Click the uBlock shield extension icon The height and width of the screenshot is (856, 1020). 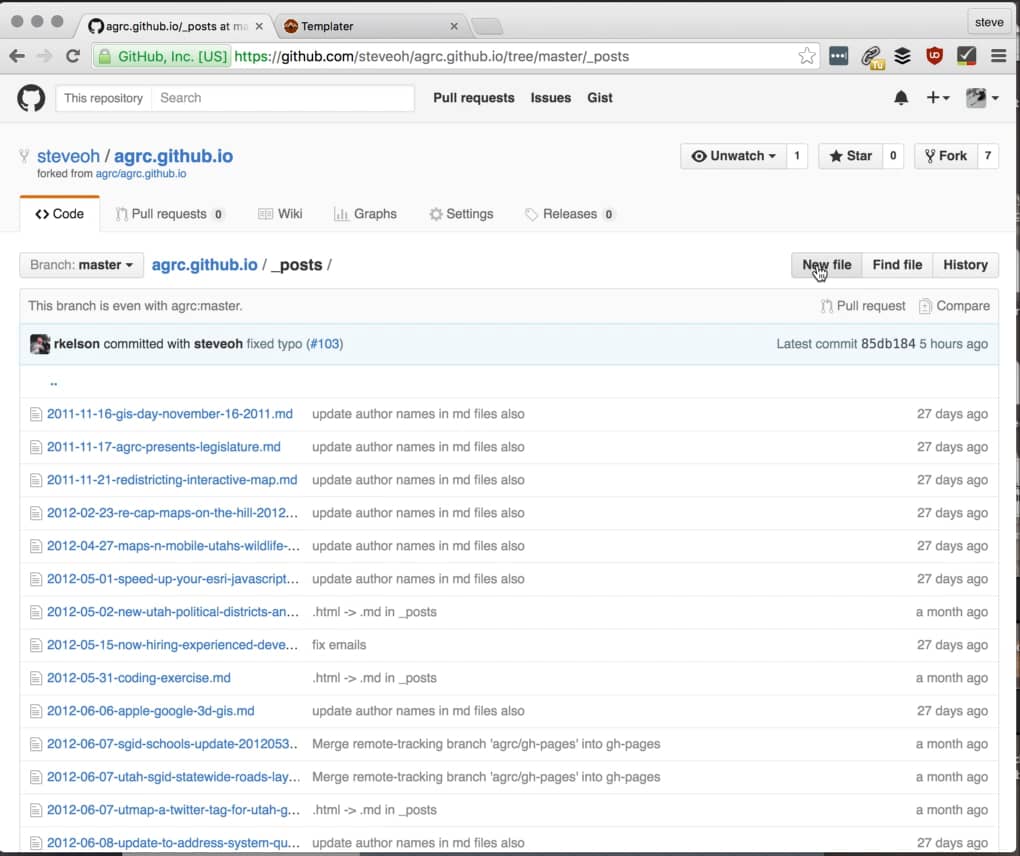pyautogui.click(x=934, y=57)
